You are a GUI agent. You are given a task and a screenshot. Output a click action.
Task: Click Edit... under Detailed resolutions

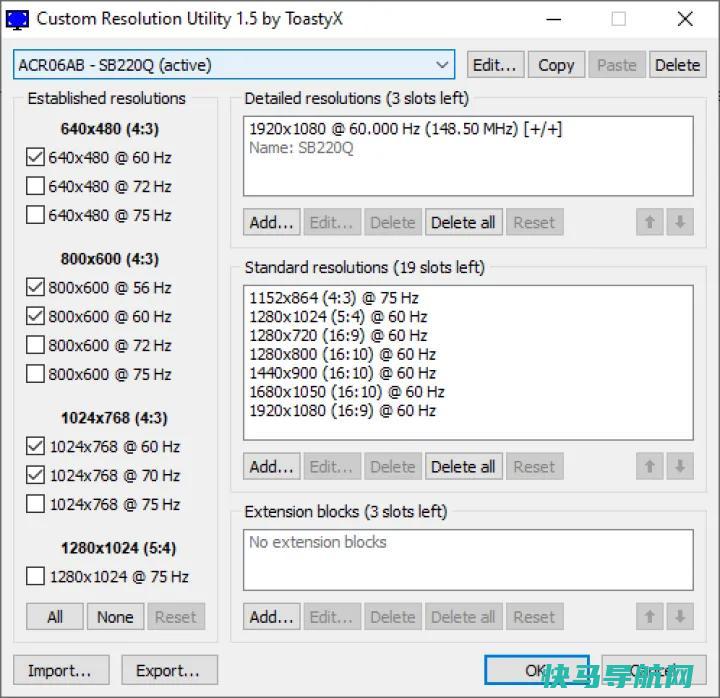coord(332,223)
